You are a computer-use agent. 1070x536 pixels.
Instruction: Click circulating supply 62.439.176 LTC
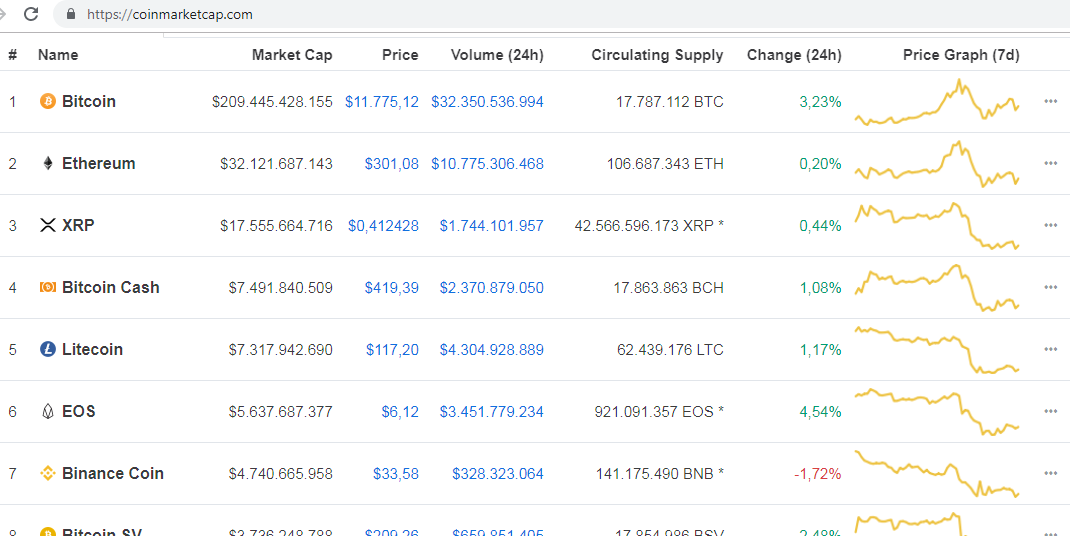tap(670, 350)
